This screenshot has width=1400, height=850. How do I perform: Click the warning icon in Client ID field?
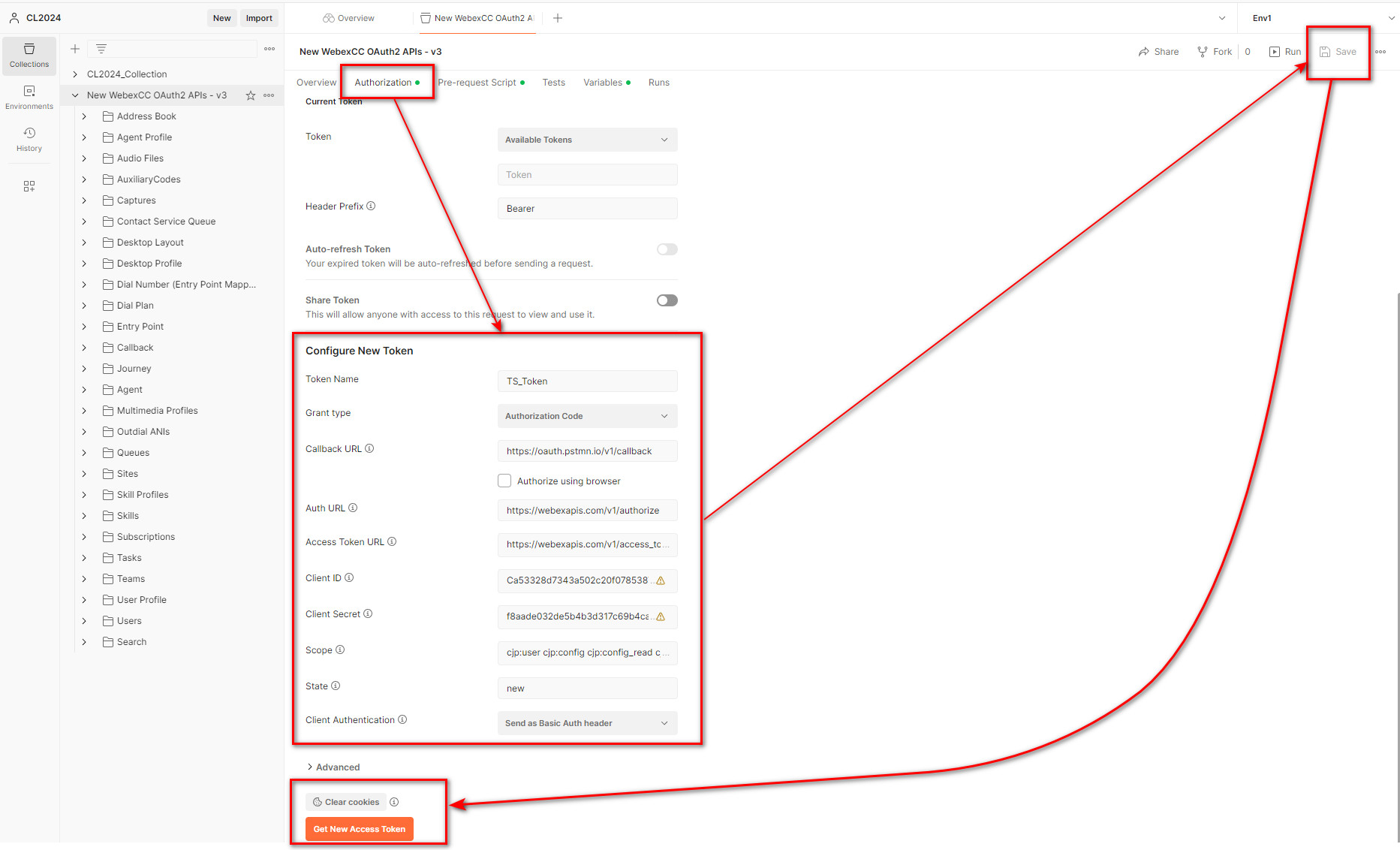click(661, 580)
